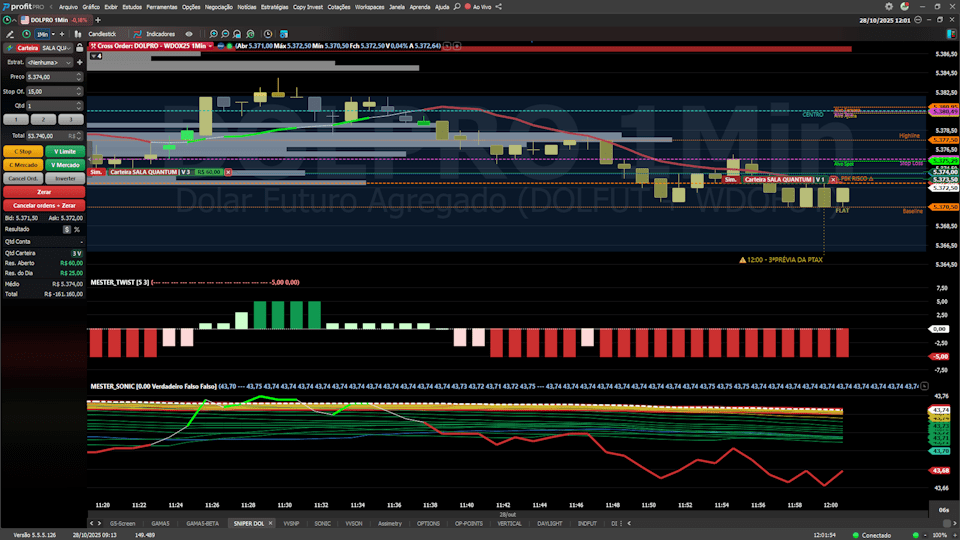
Task: Open the Ferramentas menu
Action: pos(161,6)
